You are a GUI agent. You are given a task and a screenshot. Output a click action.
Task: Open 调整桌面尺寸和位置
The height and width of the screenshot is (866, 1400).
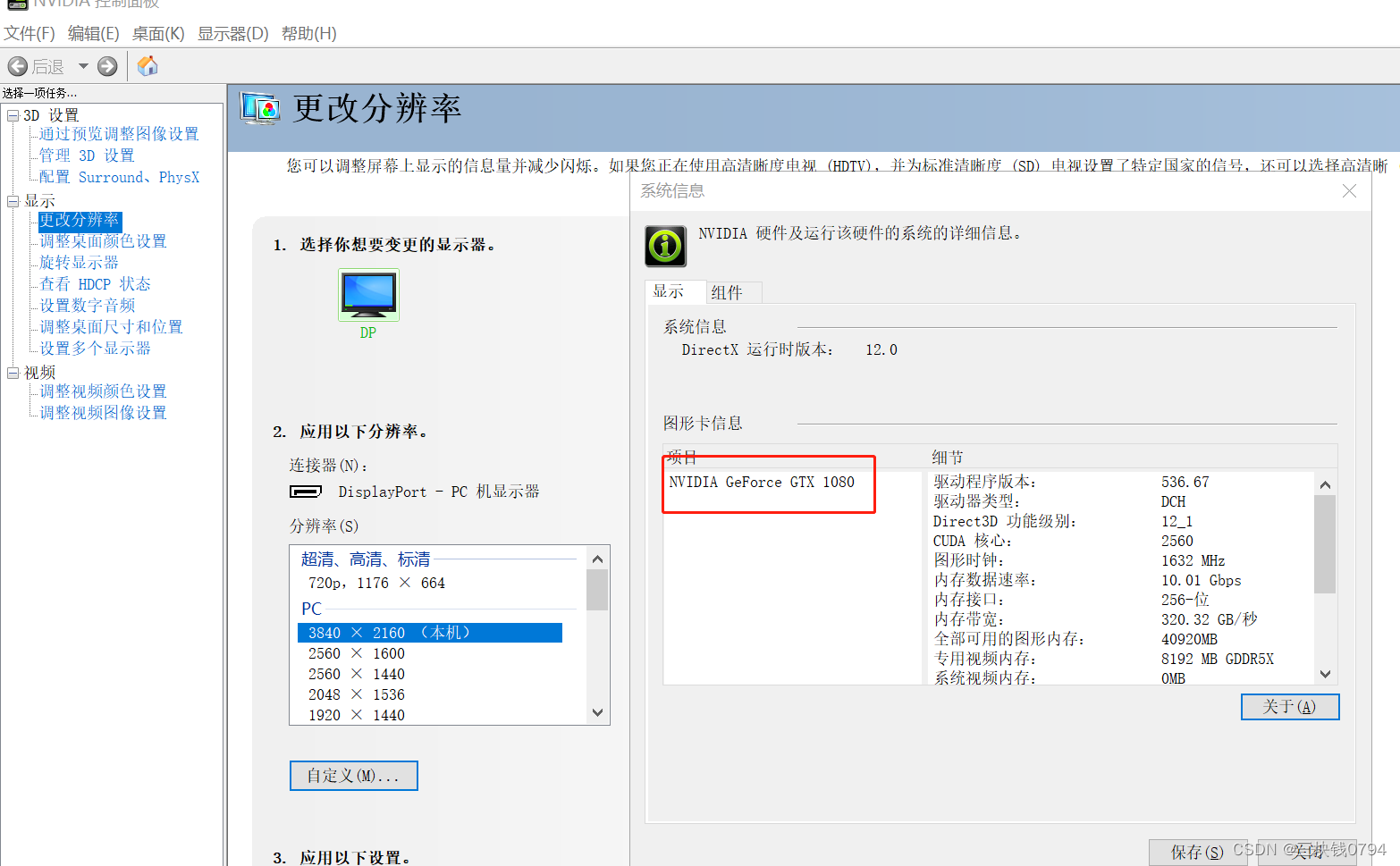point(111,327)
